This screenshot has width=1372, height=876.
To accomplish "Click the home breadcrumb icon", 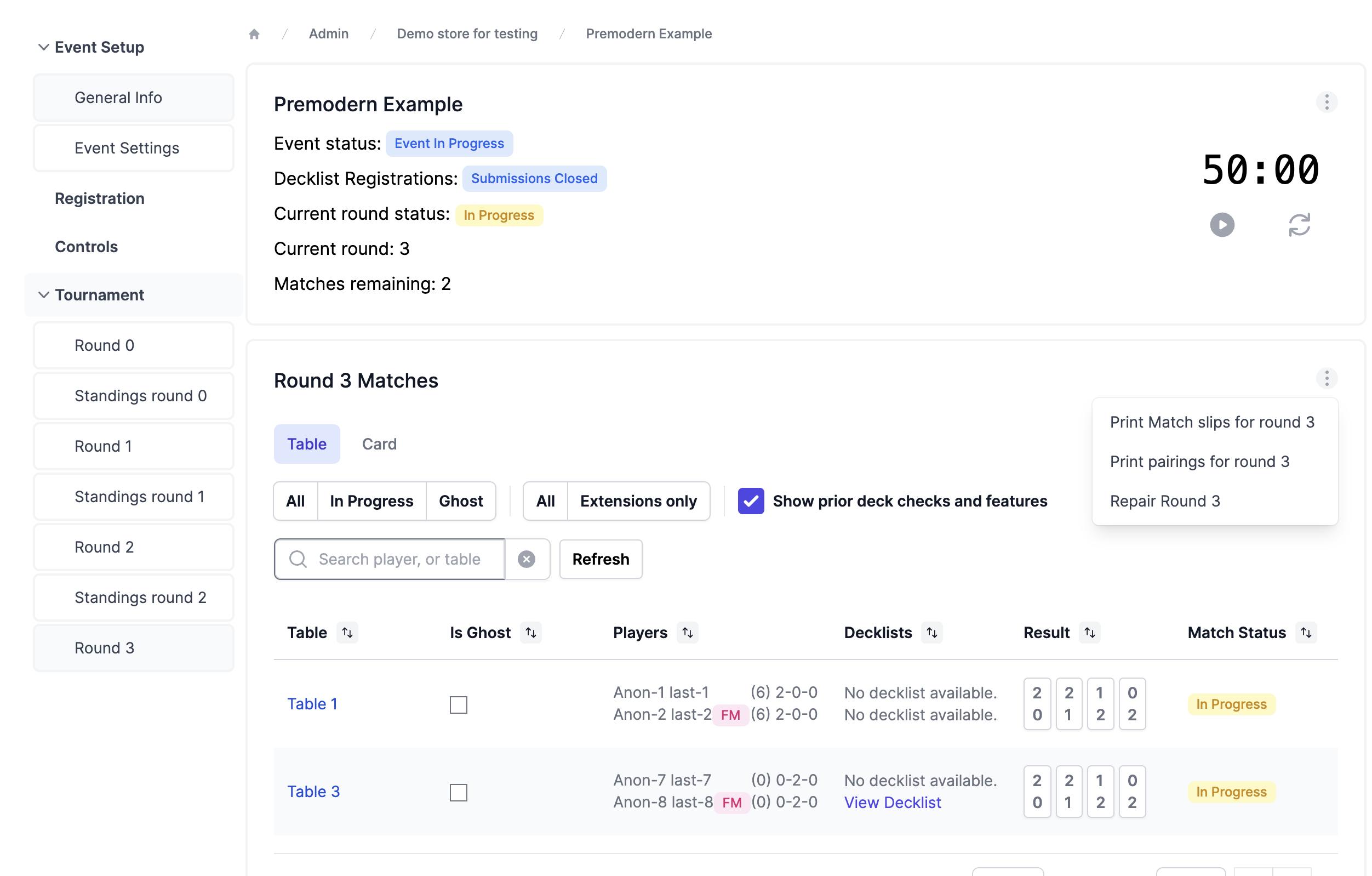I will (254, 34).
